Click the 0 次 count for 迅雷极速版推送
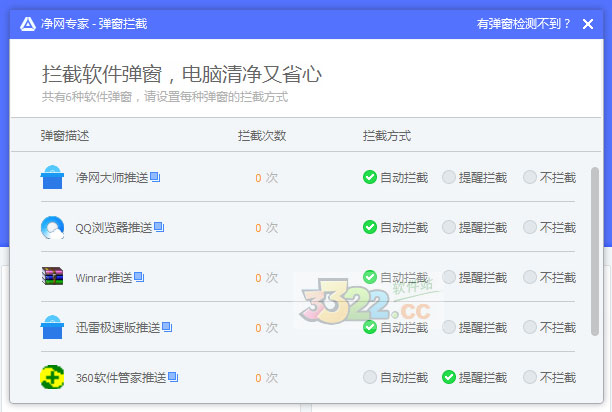The width and height of the screenshot is (612, 412). click(x=267, y=328)
